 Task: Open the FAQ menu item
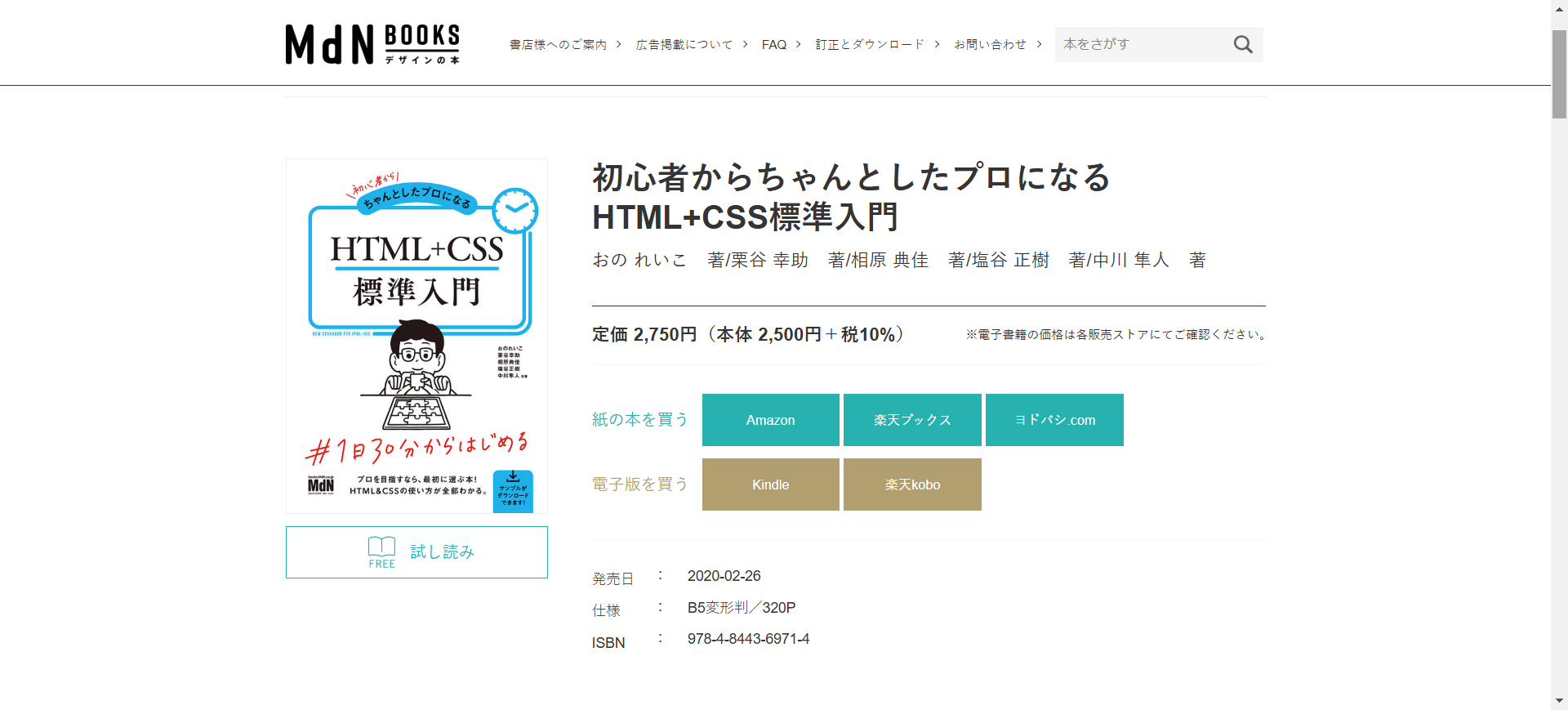pyautogui.click(x=781, y=44)
